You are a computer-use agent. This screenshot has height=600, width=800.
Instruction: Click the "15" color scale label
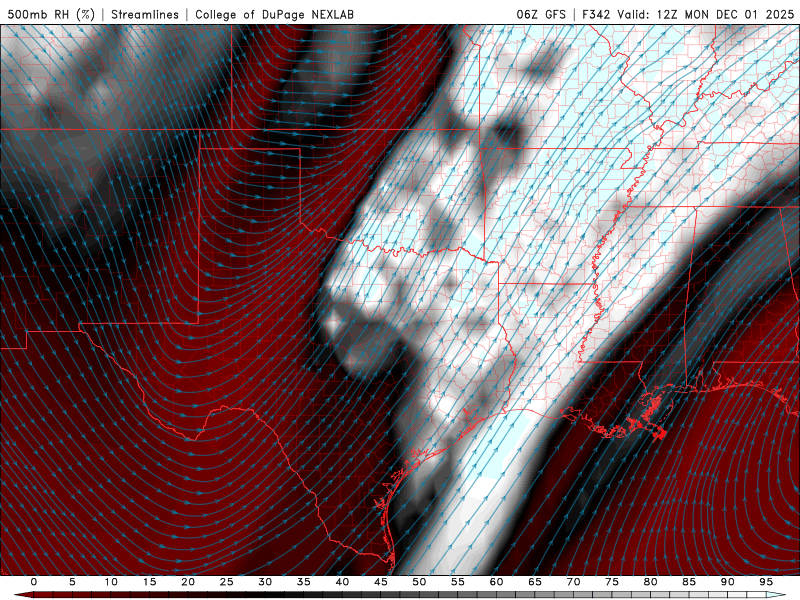pyautogui.click(x=149, y=582)
